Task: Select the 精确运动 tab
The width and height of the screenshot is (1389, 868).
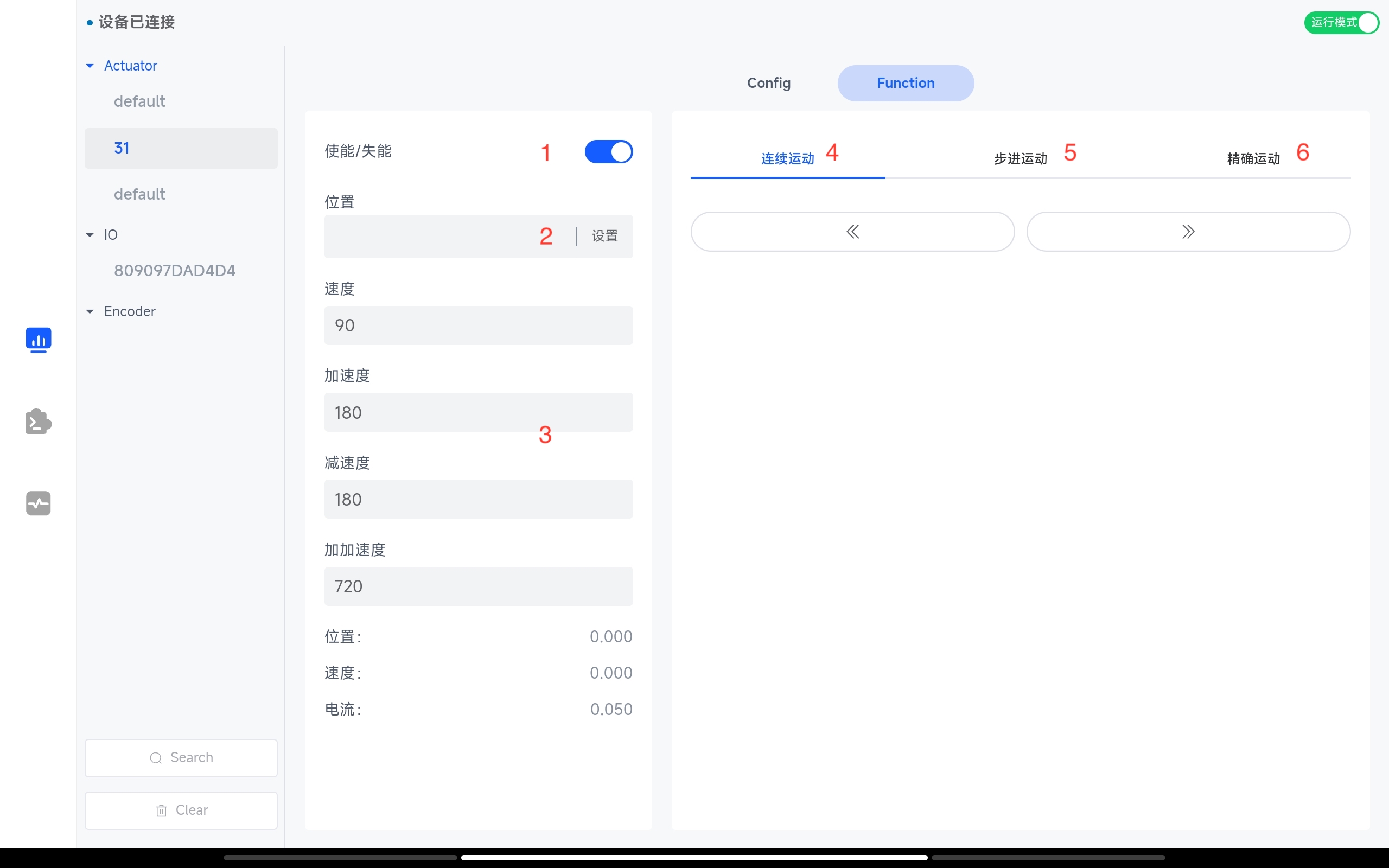Action: [1253, 159]
